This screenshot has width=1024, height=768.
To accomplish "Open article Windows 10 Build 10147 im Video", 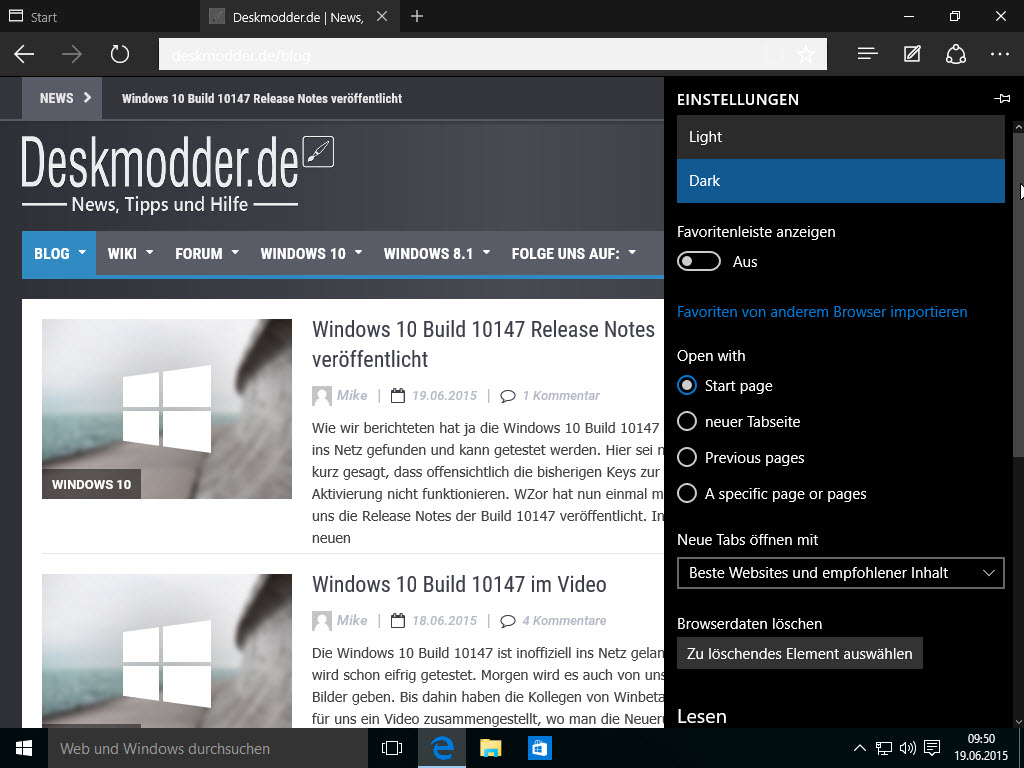I will click(x=459, y=584).
